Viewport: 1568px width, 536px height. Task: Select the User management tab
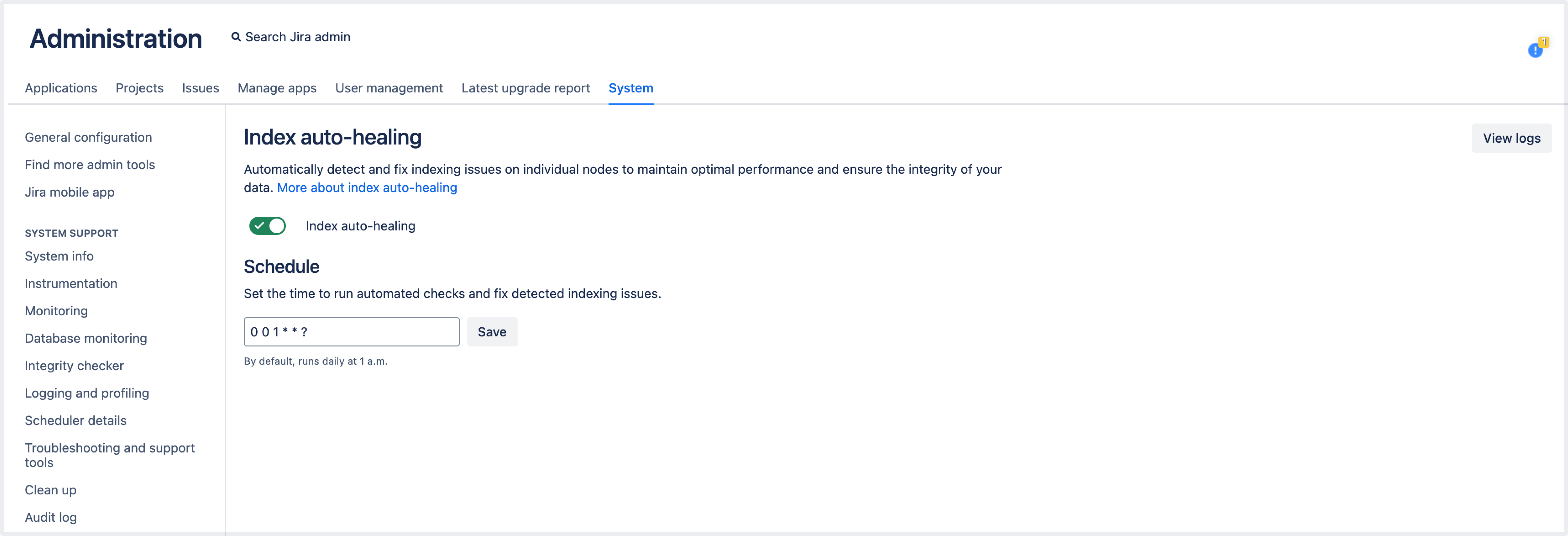pos(389,88)
